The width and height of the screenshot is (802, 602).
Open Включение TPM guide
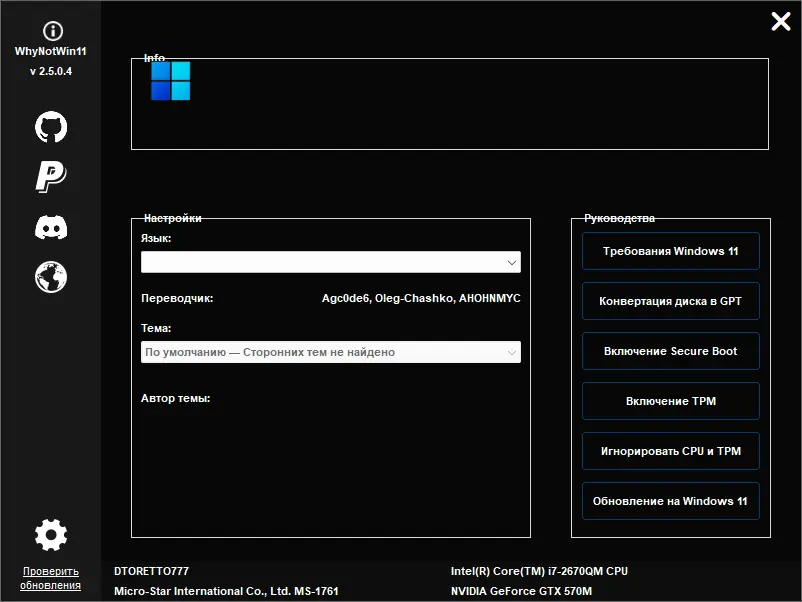pos(671,401)
